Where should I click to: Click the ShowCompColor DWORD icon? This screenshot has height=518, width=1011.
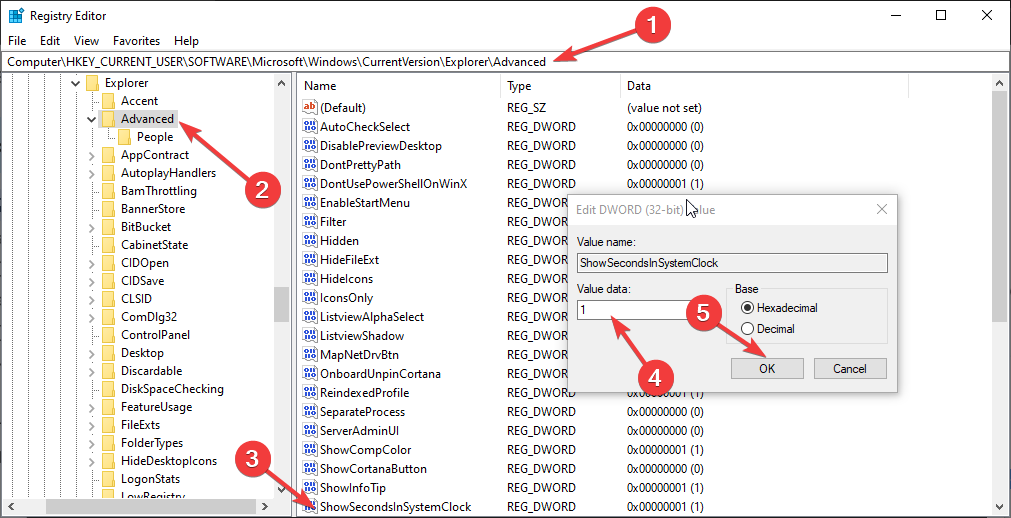(x=310, y=450)
